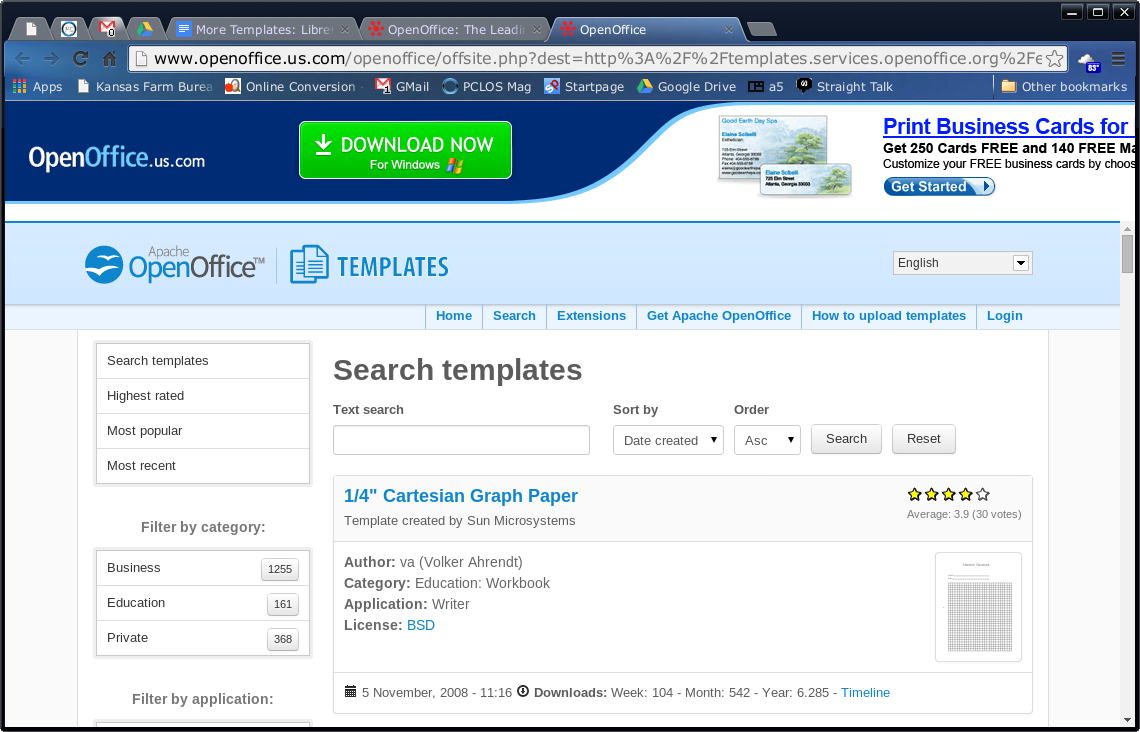Switch to the pinned Google Drive tab
The image size is (1140, 732).
click(x=145, y=29)
